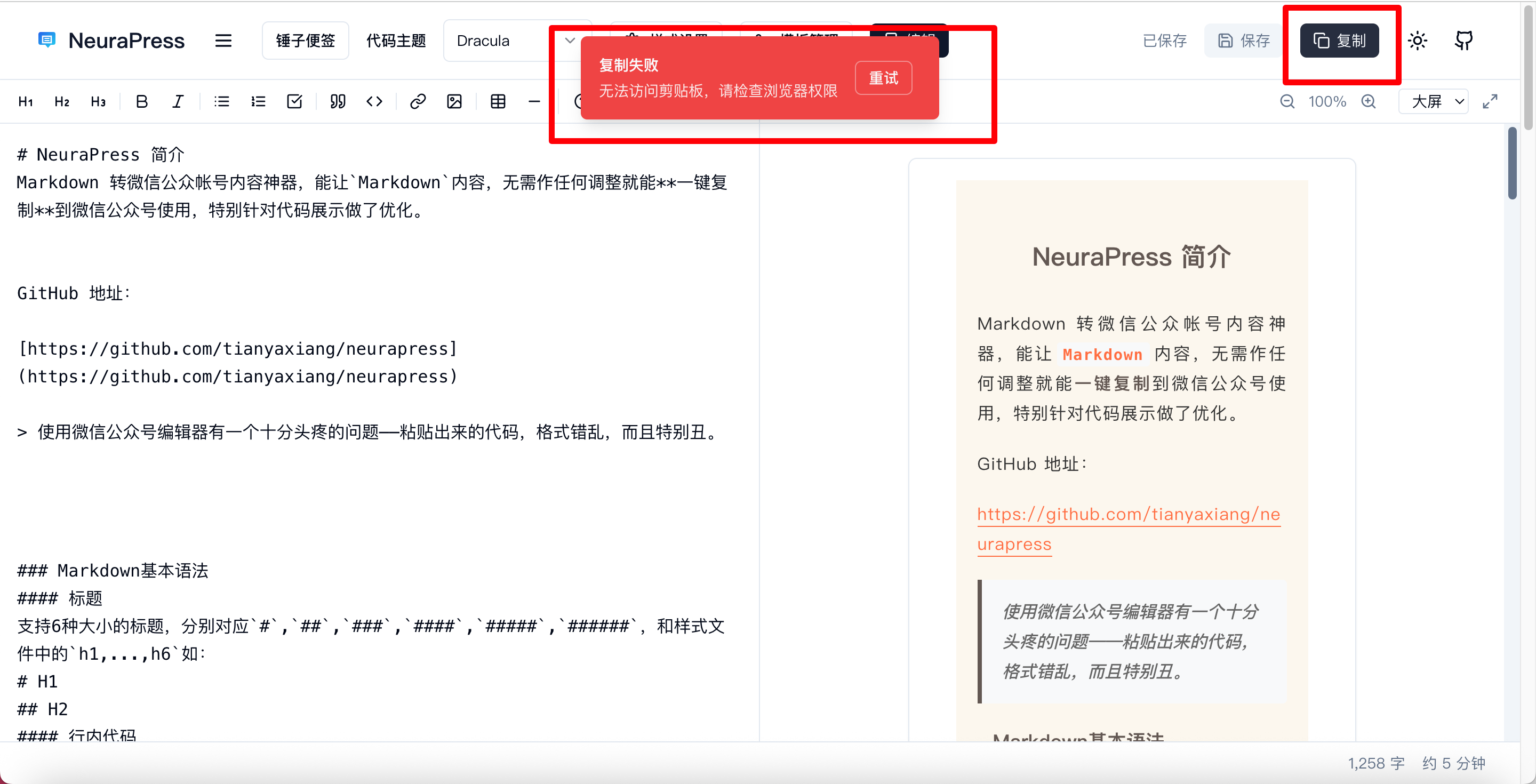Insert numbered list from the toolbar
Viewport: 1536px width, 784px height.
(258, 101)
